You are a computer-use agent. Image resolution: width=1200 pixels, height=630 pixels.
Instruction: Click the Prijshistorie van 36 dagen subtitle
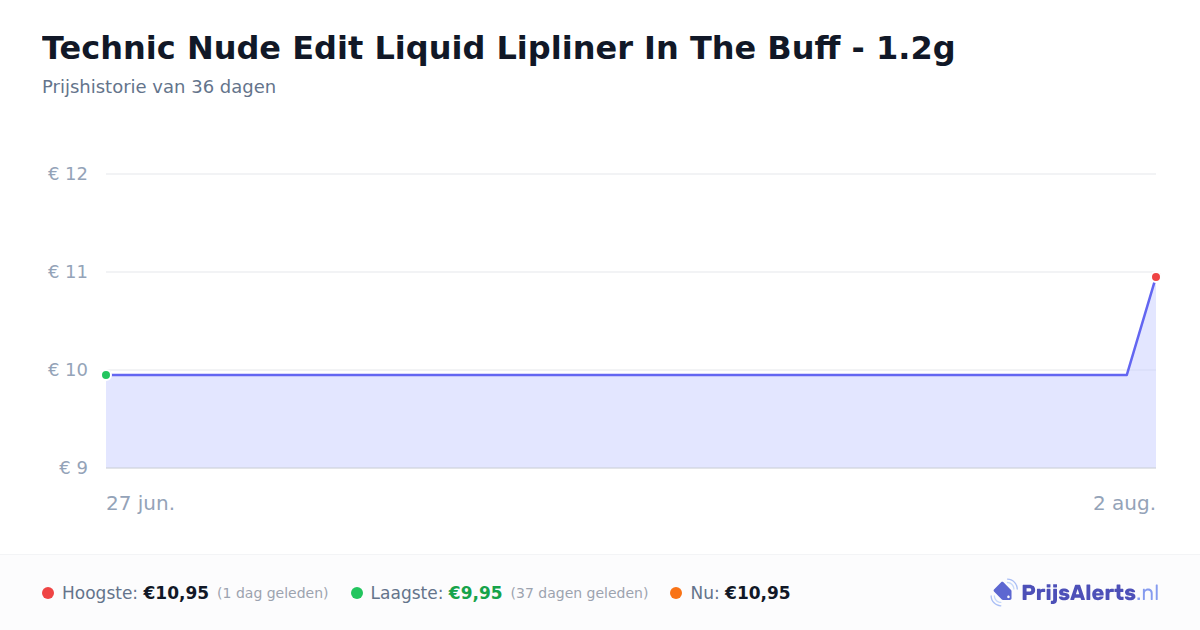point(159,87)
